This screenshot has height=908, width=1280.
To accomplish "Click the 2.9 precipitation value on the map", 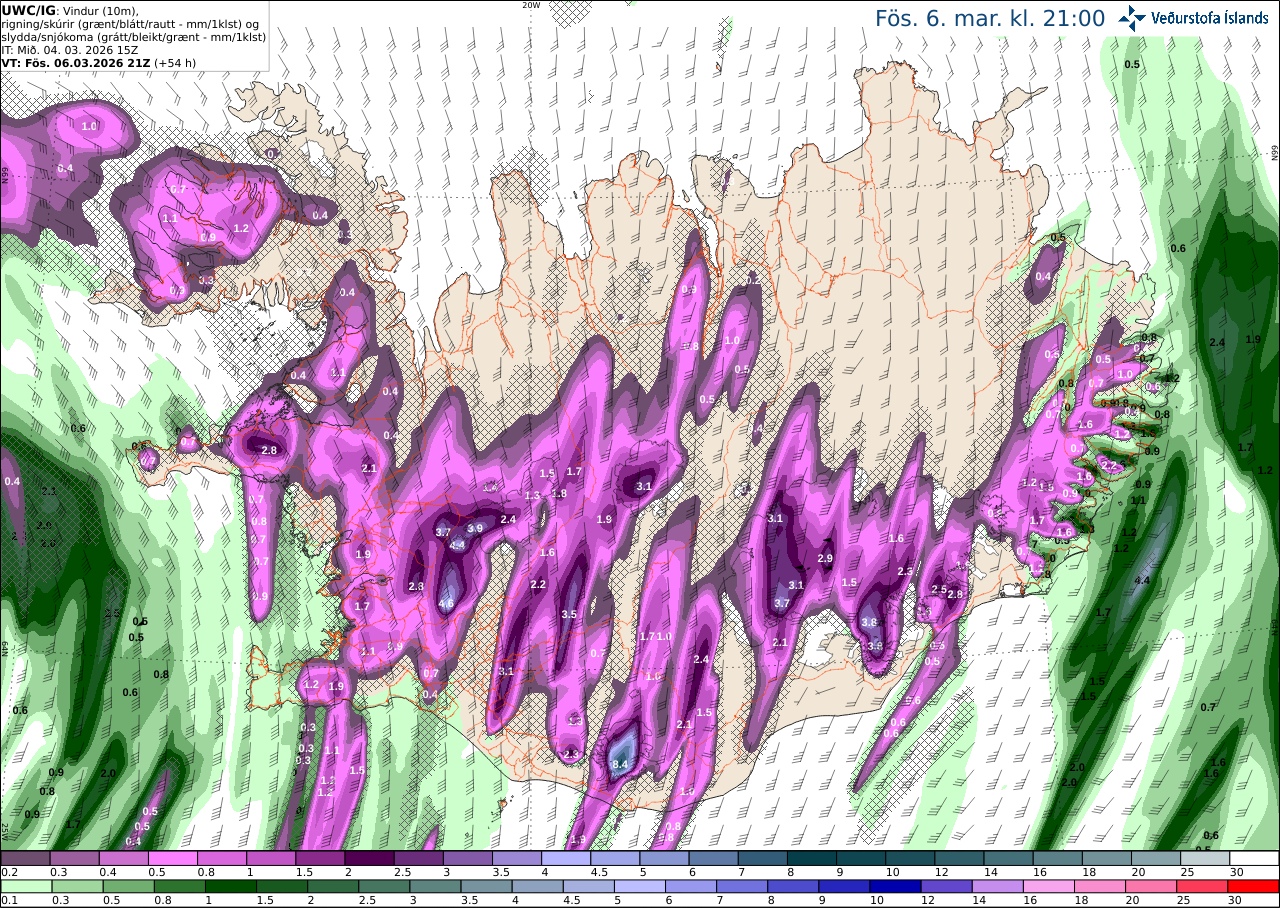I will (x=825, y=558).
